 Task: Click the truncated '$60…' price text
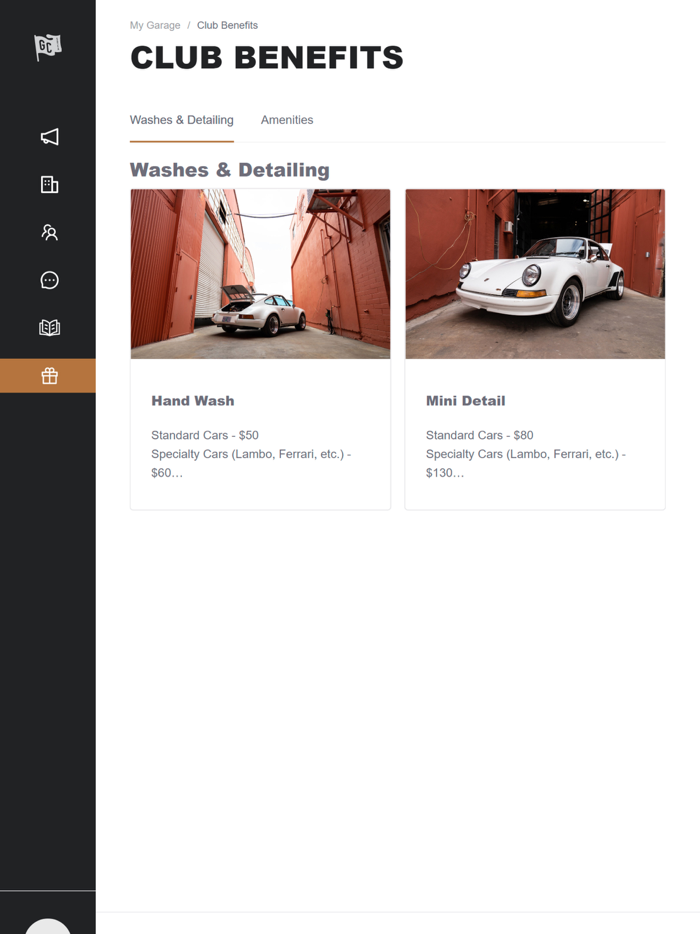point(167,473)
